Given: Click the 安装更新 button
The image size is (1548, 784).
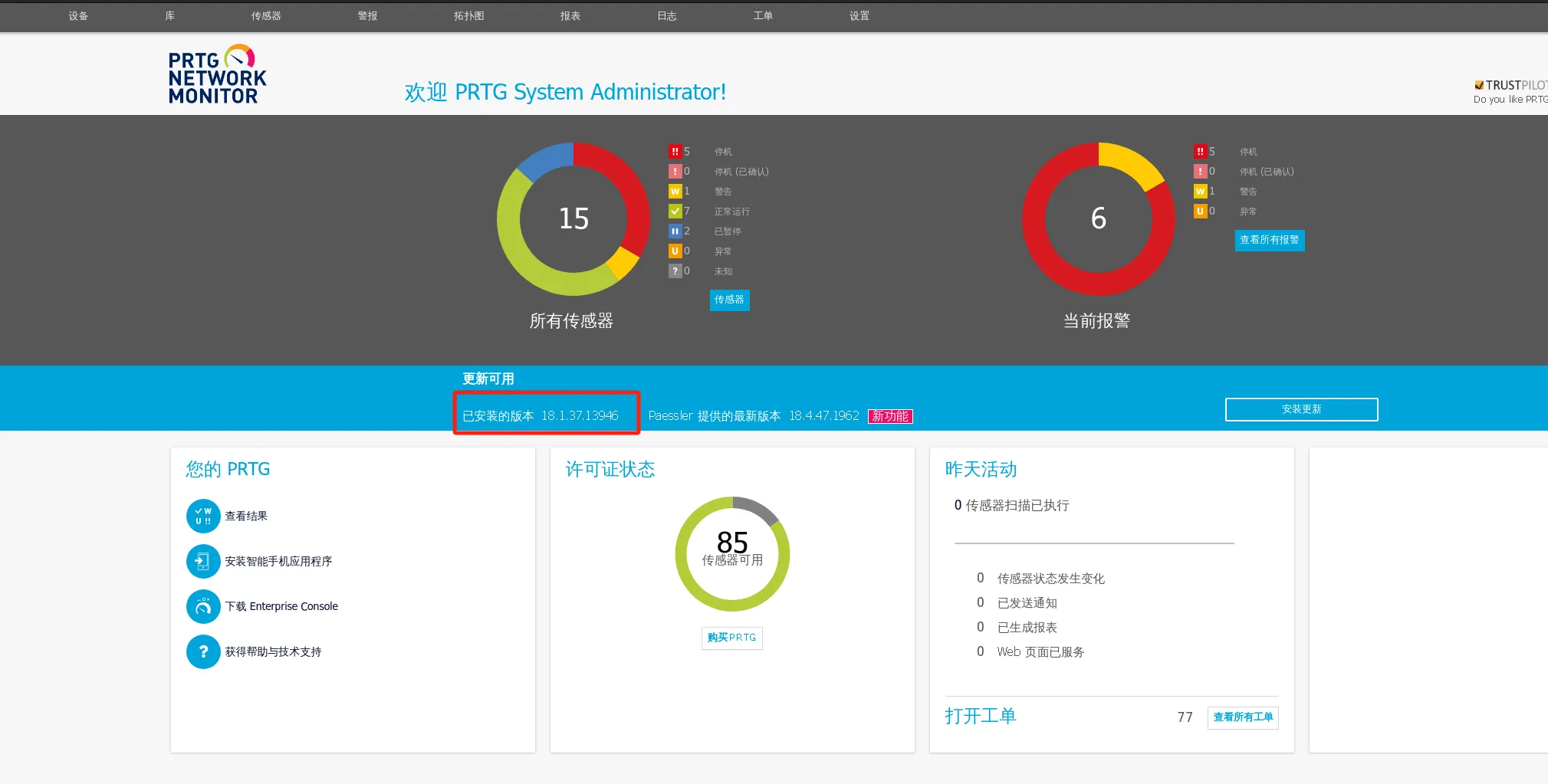Looking at the screenshot, I should pyautogui.click(x=1301, y=409).
